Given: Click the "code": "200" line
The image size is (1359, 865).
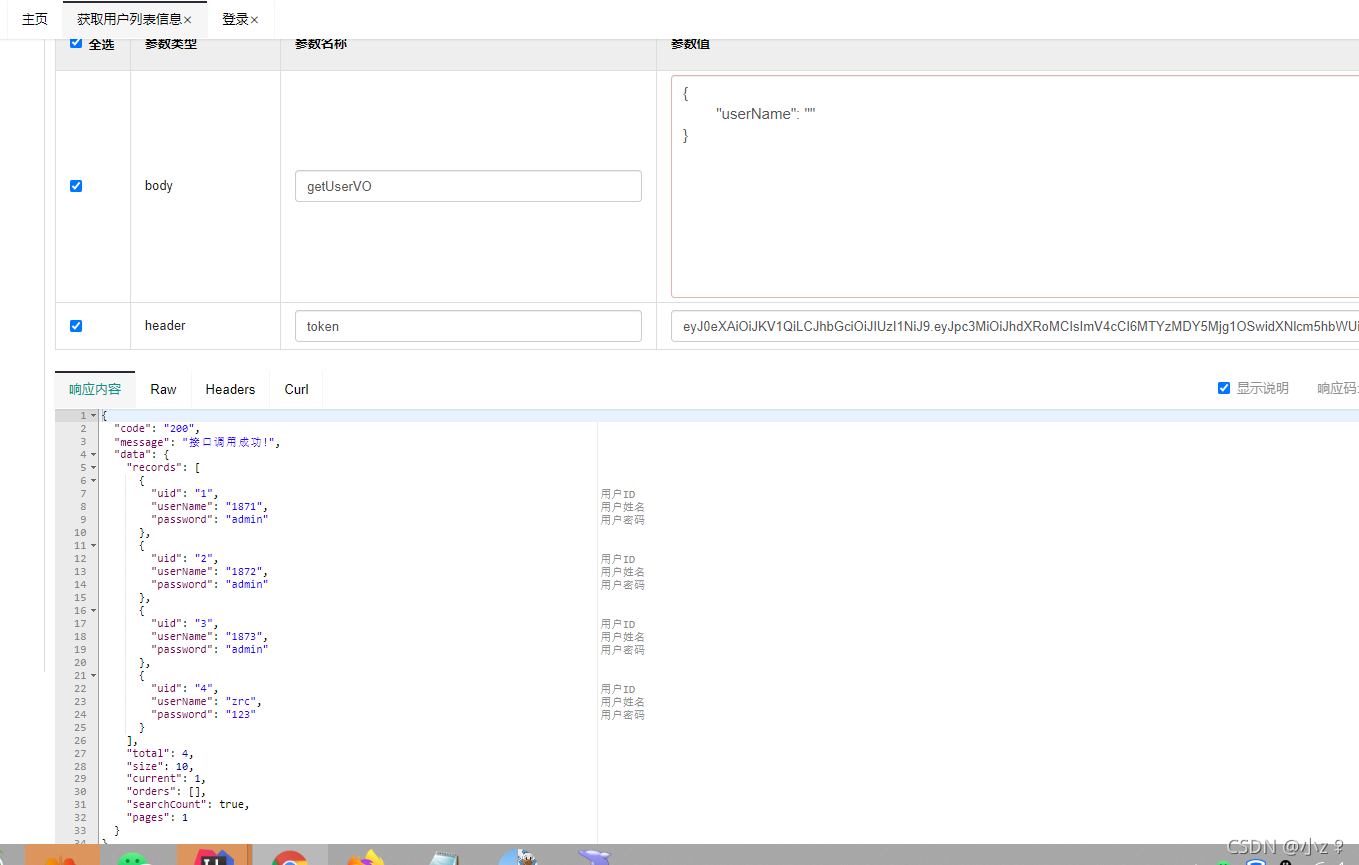Looking at the screenshot, I should (157, 428).
